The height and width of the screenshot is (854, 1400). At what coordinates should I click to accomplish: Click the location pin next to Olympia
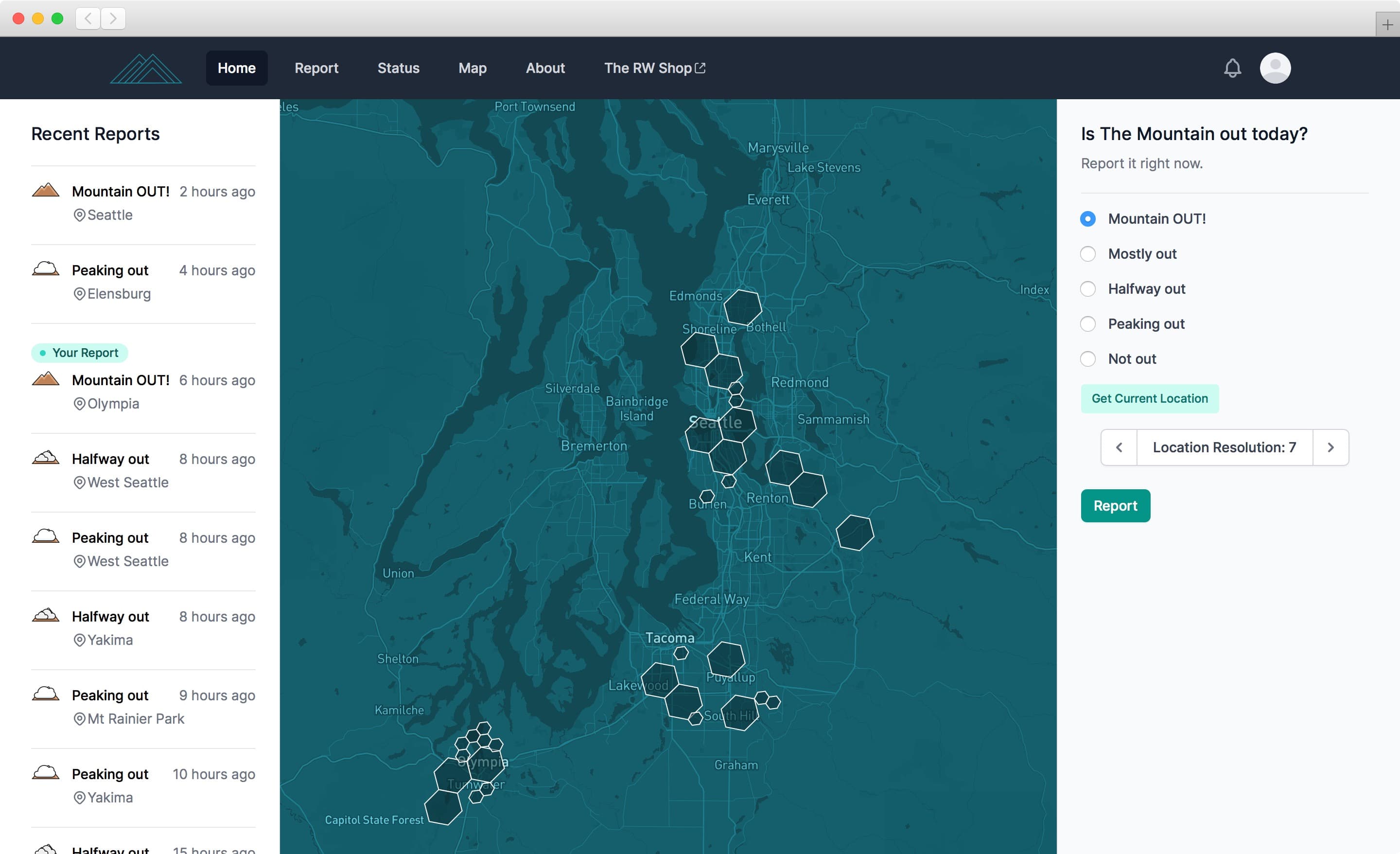tap(80, 404)
